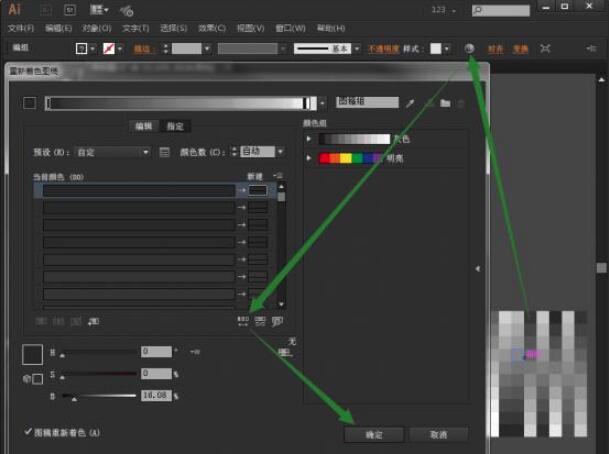Viewport: 609px width, 454px height.
Task: Click the 颜色数 stepper arrows
Action: [x=234, y=152]
